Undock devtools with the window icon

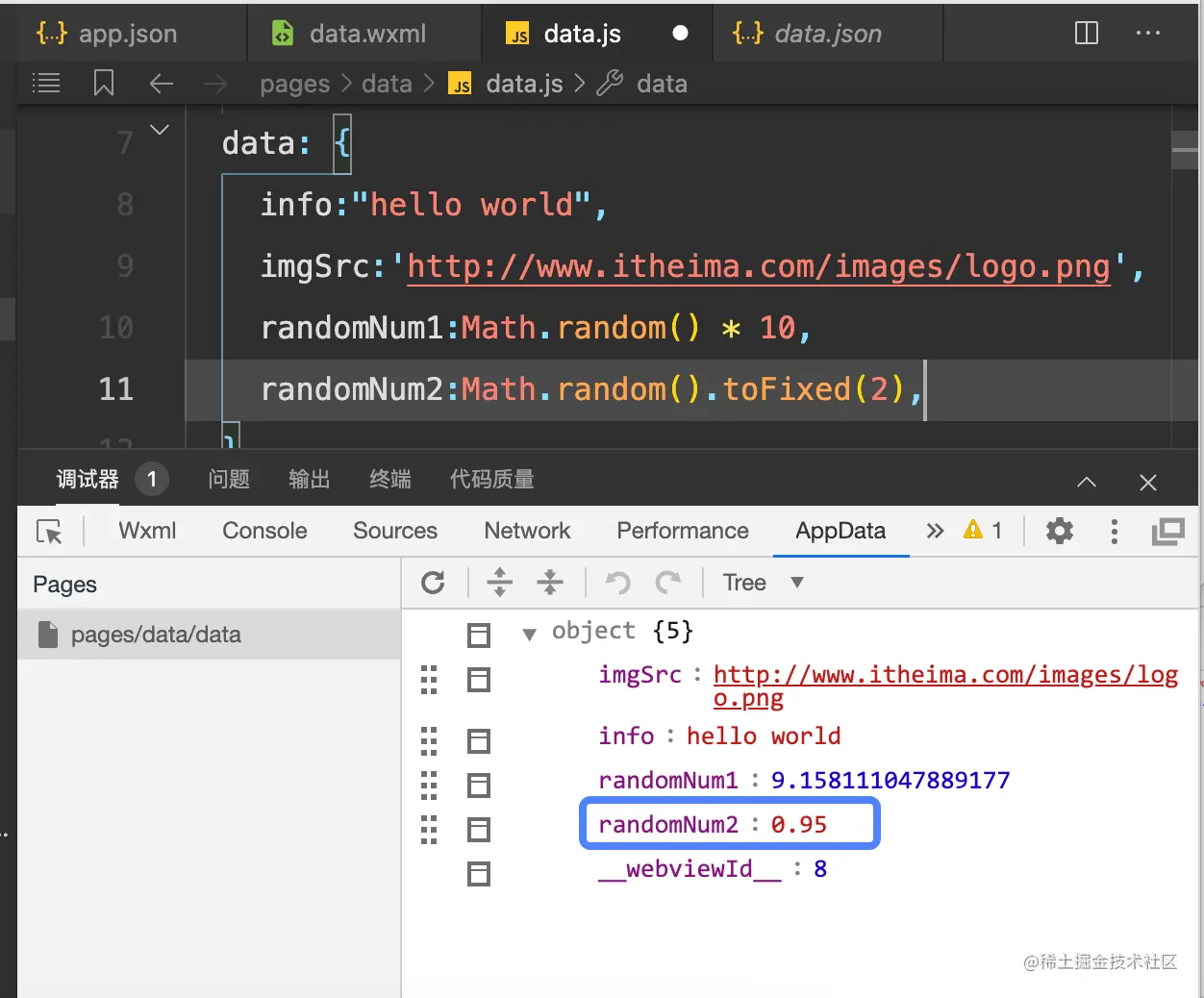tap(1168, 531)
